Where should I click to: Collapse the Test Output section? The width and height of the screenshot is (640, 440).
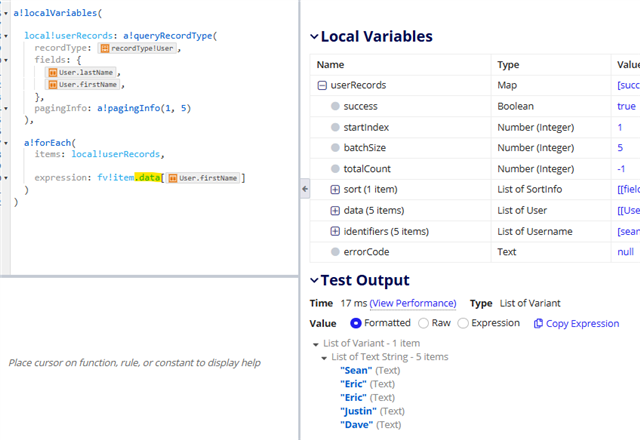click(313, 281)
